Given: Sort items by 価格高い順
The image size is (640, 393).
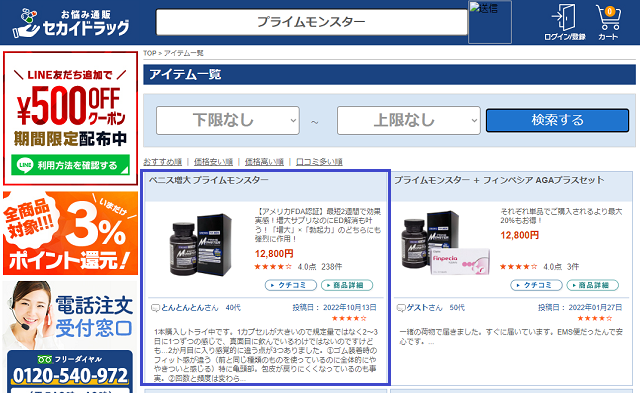Looking at the screenshot, I should pyautogui.click(x=264, y=162).
